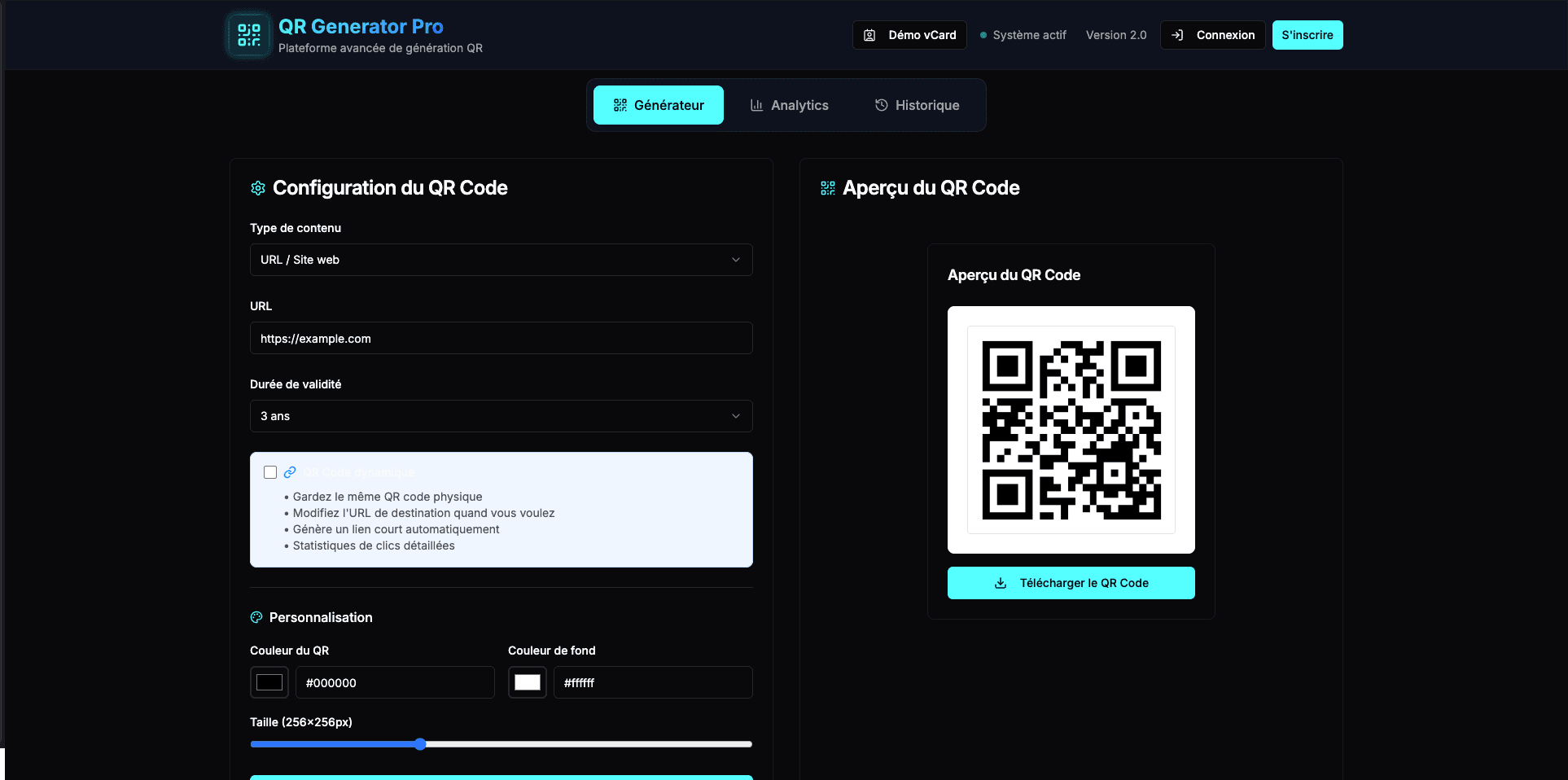Focus the URL input field

click(501, 338)
